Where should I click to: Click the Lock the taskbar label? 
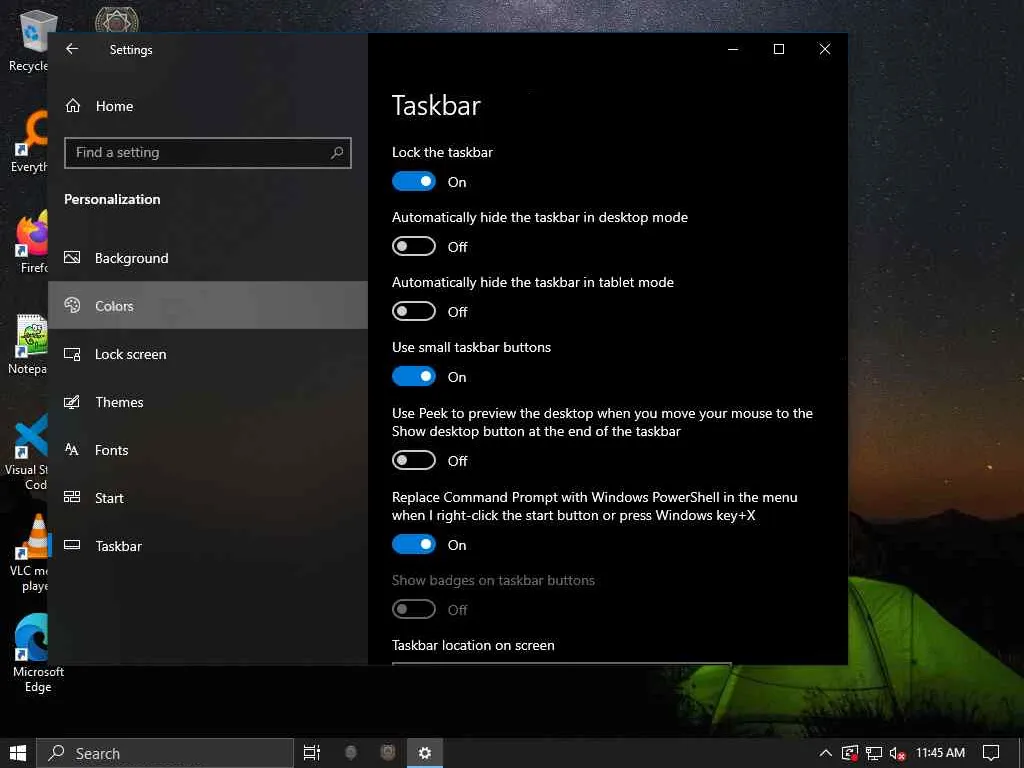[x=442, y=152]
